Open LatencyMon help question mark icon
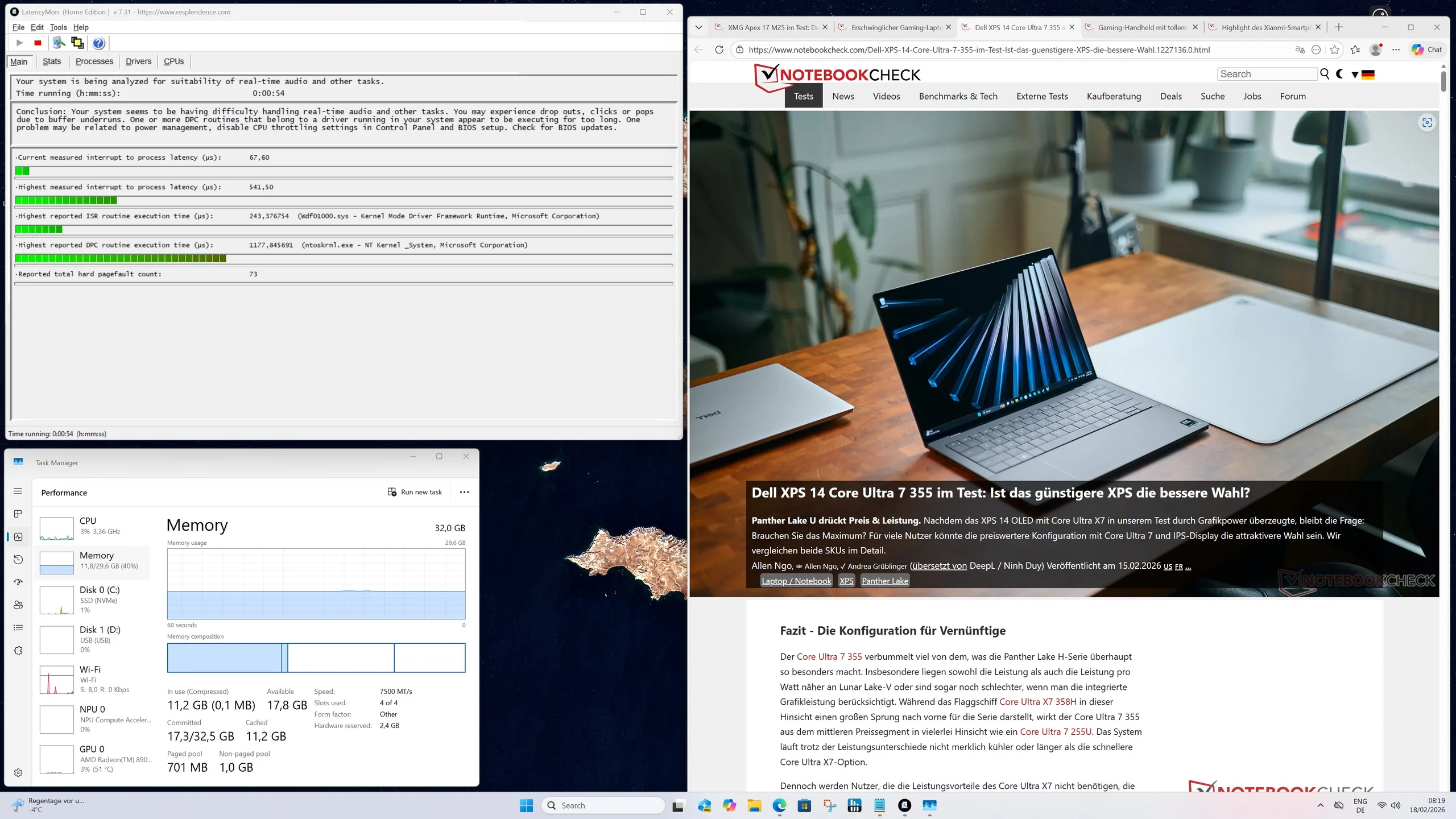1456x819 pixels. click(98, 43)
